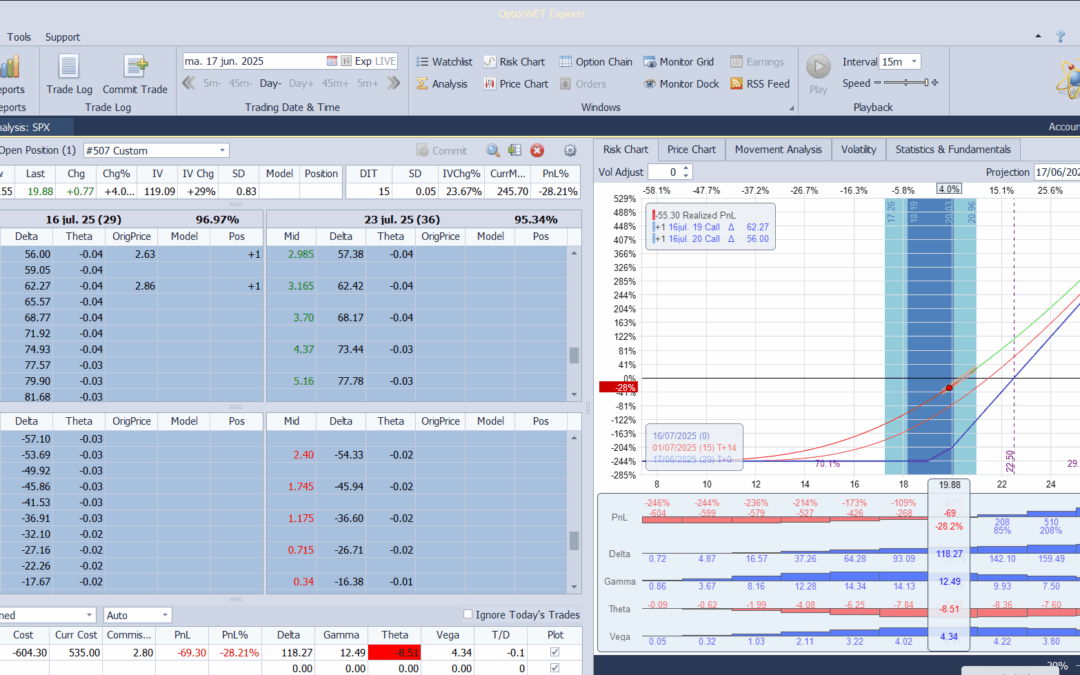The image size is (1080, 675).
Task: Open the Tools menu
Action: (19, 37)
